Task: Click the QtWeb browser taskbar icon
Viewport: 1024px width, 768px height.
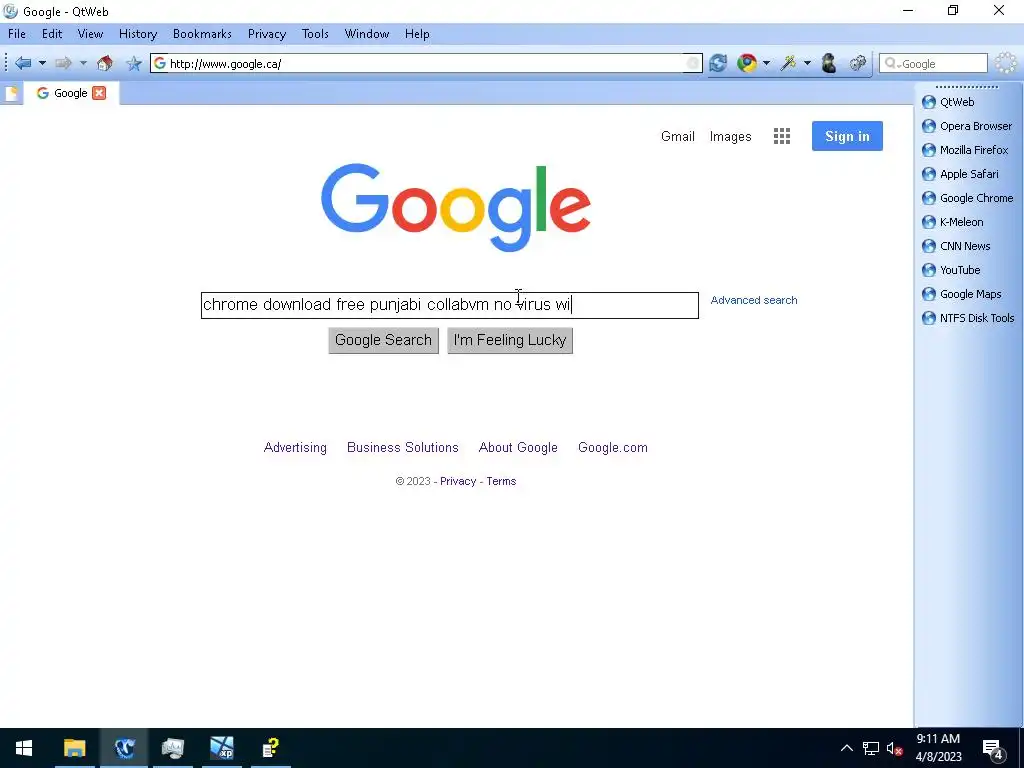Action: coord(124,748)
